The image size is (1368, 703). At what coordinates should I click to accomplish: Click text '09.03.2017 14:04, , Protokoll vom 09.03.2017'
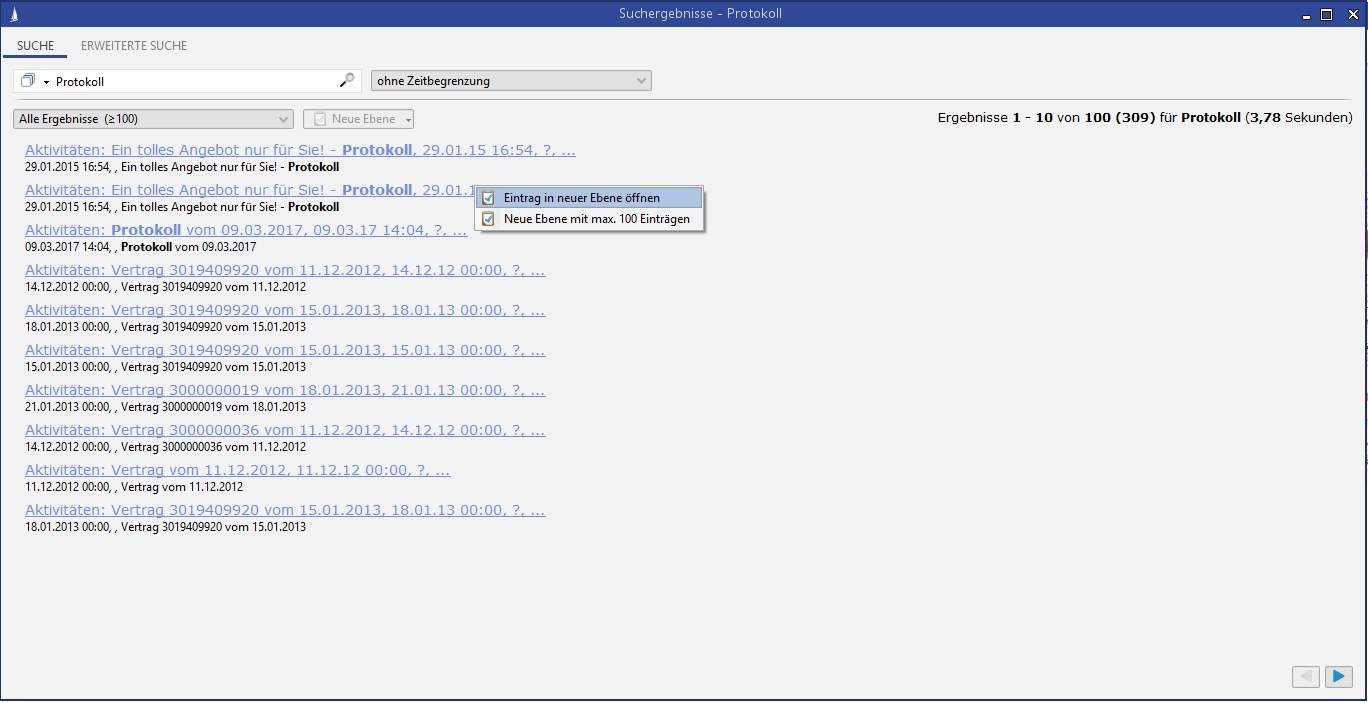pos(141,247)
